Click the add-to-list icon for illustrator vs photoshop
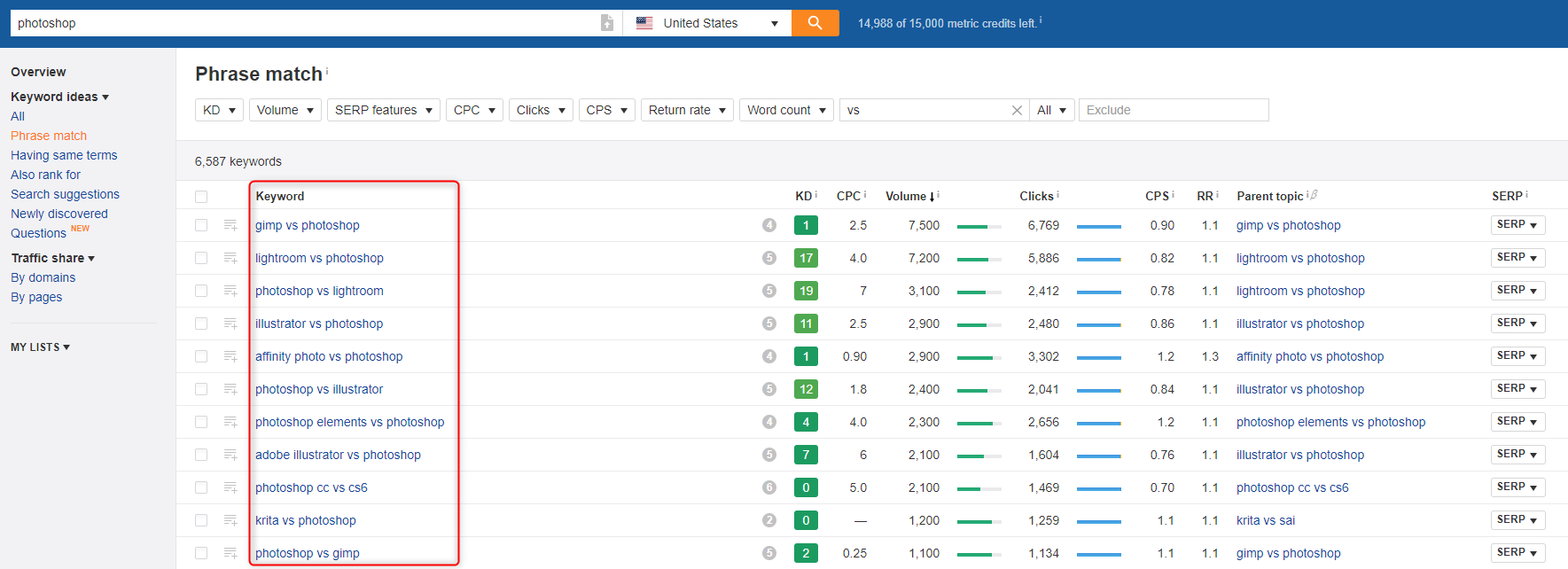The image size is (1568, 569). tap(230, 323)
